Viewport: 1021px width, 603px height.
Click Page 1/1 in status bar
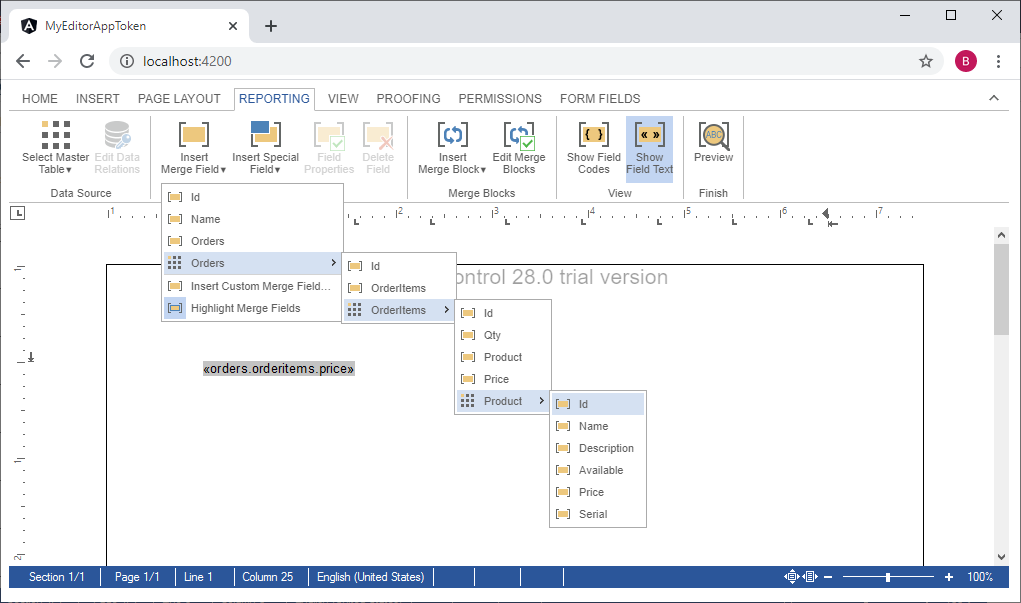[137, 577]
